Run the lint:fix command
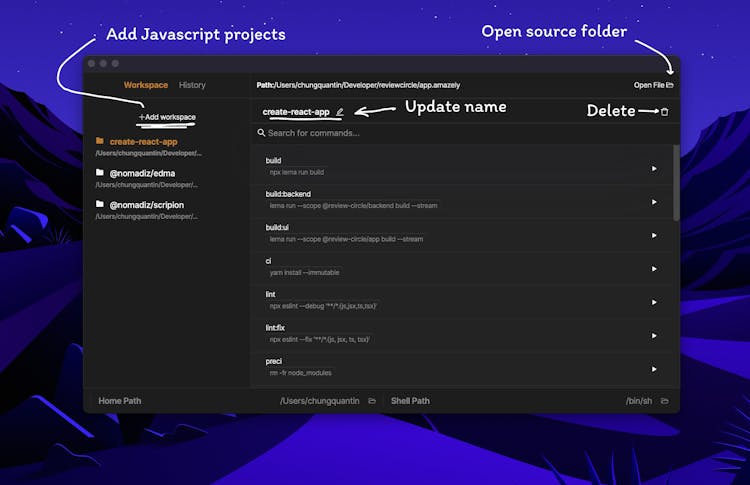Viewport: 750px width, 485px height. point(654,335)
